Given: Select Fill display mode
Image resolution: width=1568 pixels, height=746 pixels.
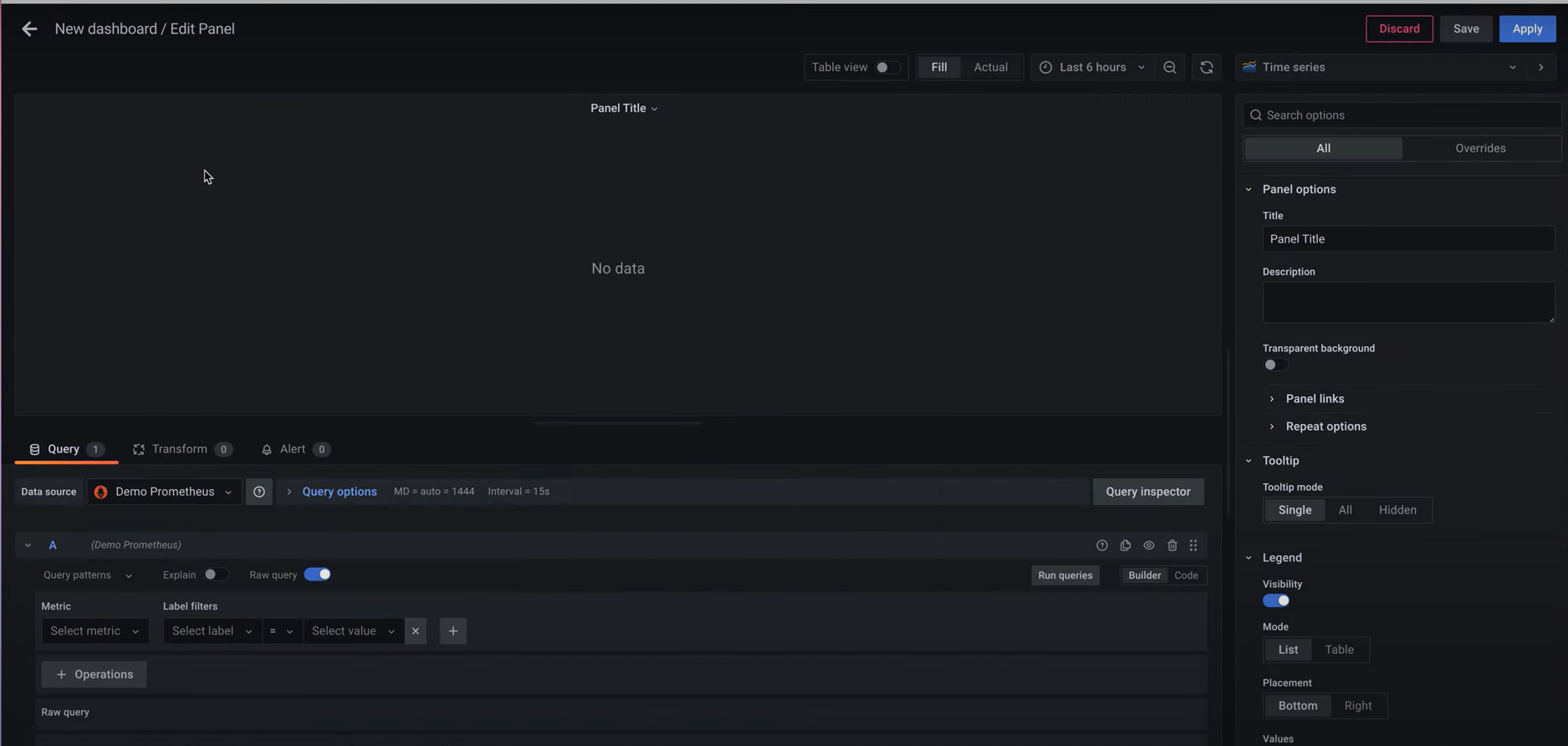Looking at the screenshot, I should pos(939,68).
